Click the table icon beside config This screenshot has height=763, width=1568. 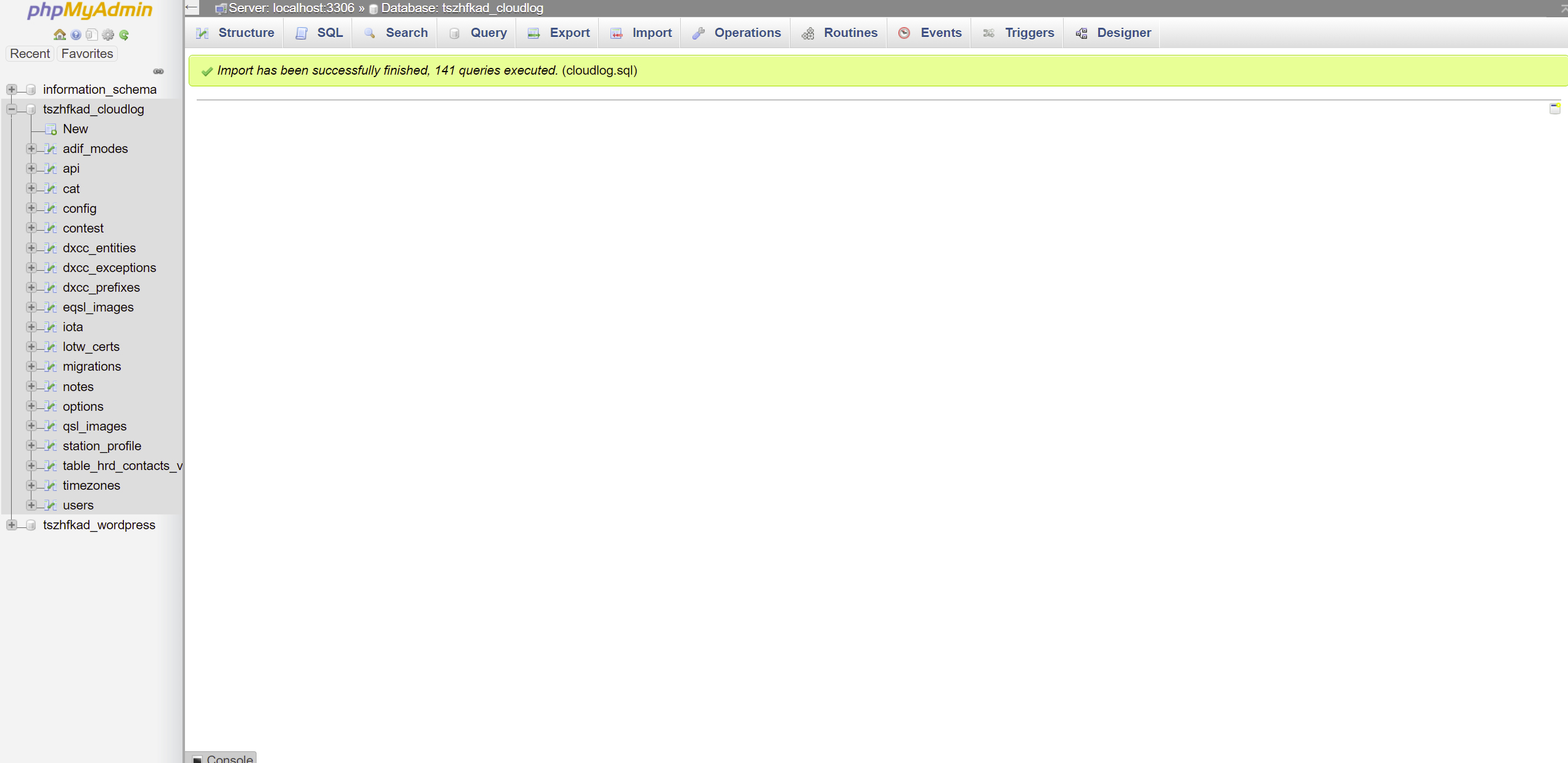(51, 208)
